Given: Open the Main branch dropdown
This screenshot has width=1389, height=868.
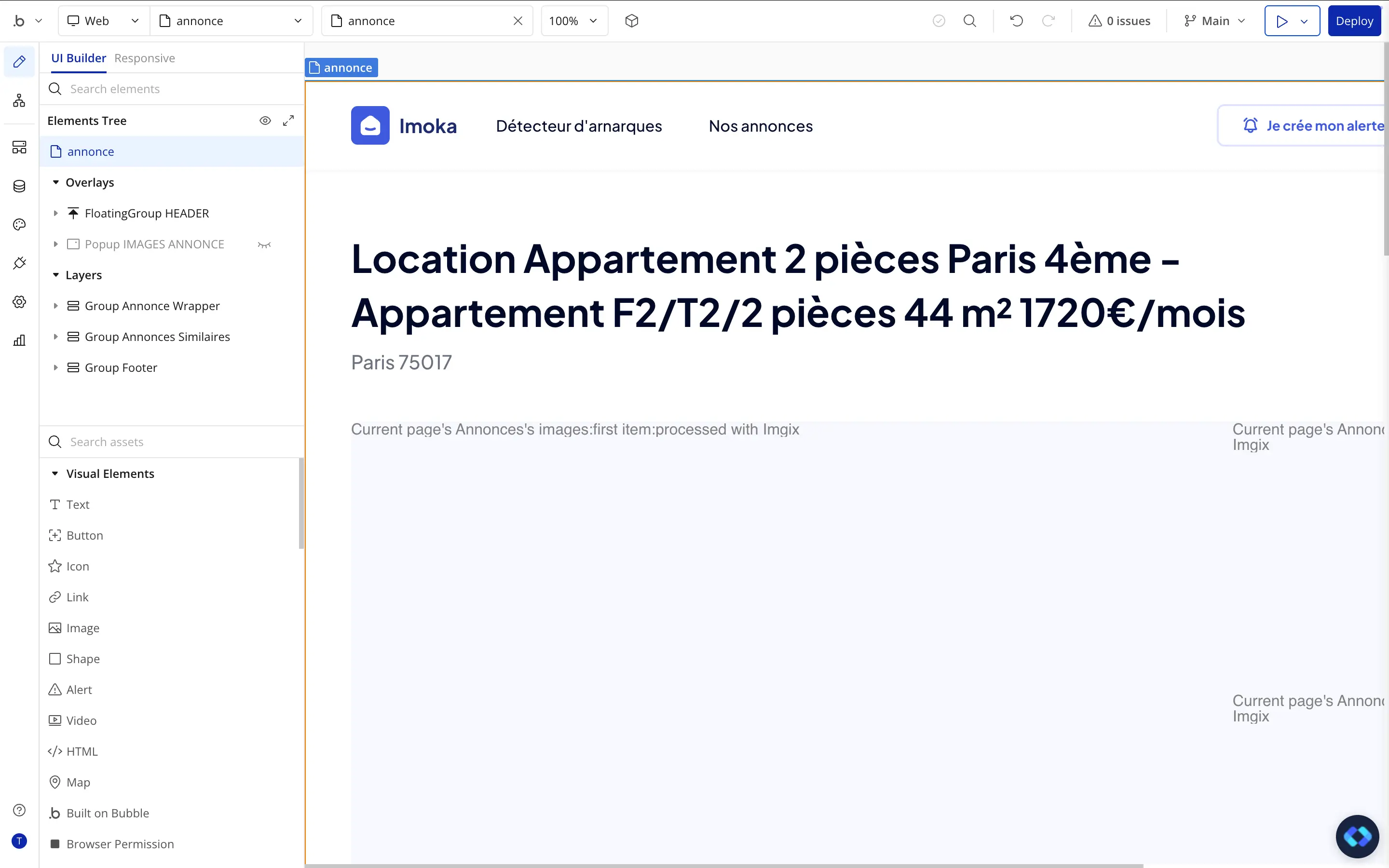Looking at the screenshot, I should tap(1214, 21).
